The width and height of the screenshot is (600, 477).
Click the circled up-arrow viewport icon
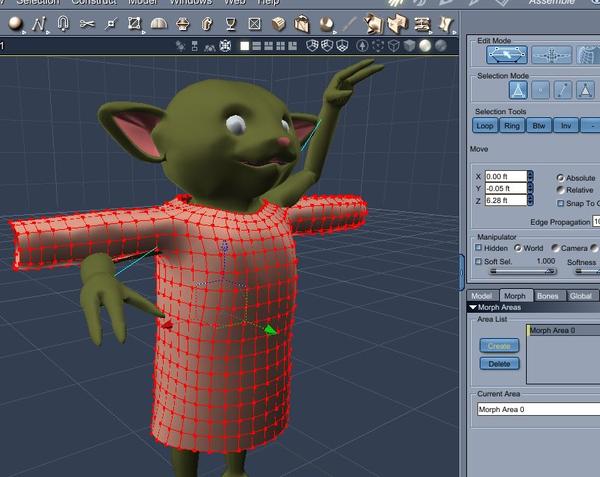click(362, 46)
